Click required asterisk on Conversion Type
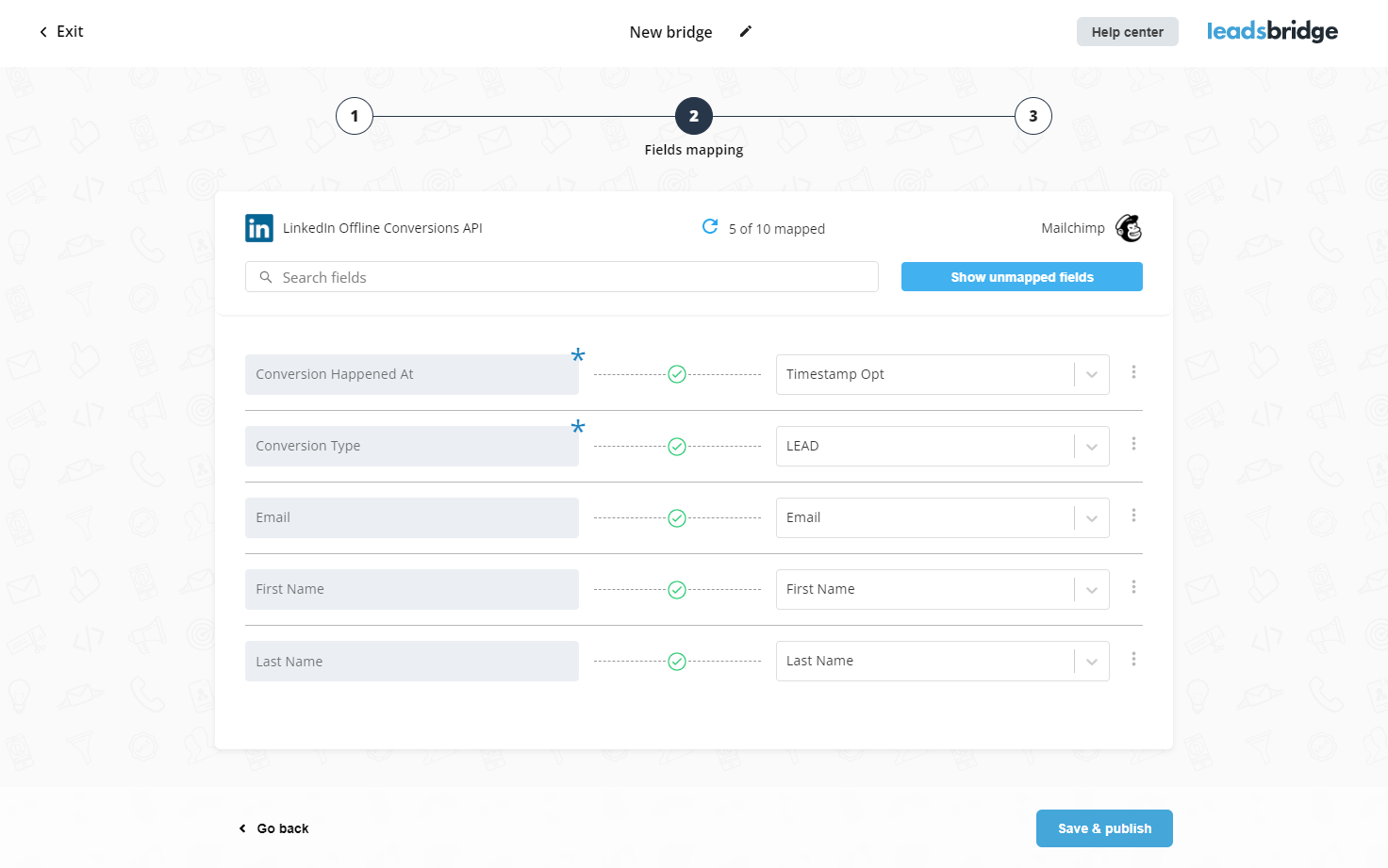Screen dimensions: 1388x868 (578, 427)
